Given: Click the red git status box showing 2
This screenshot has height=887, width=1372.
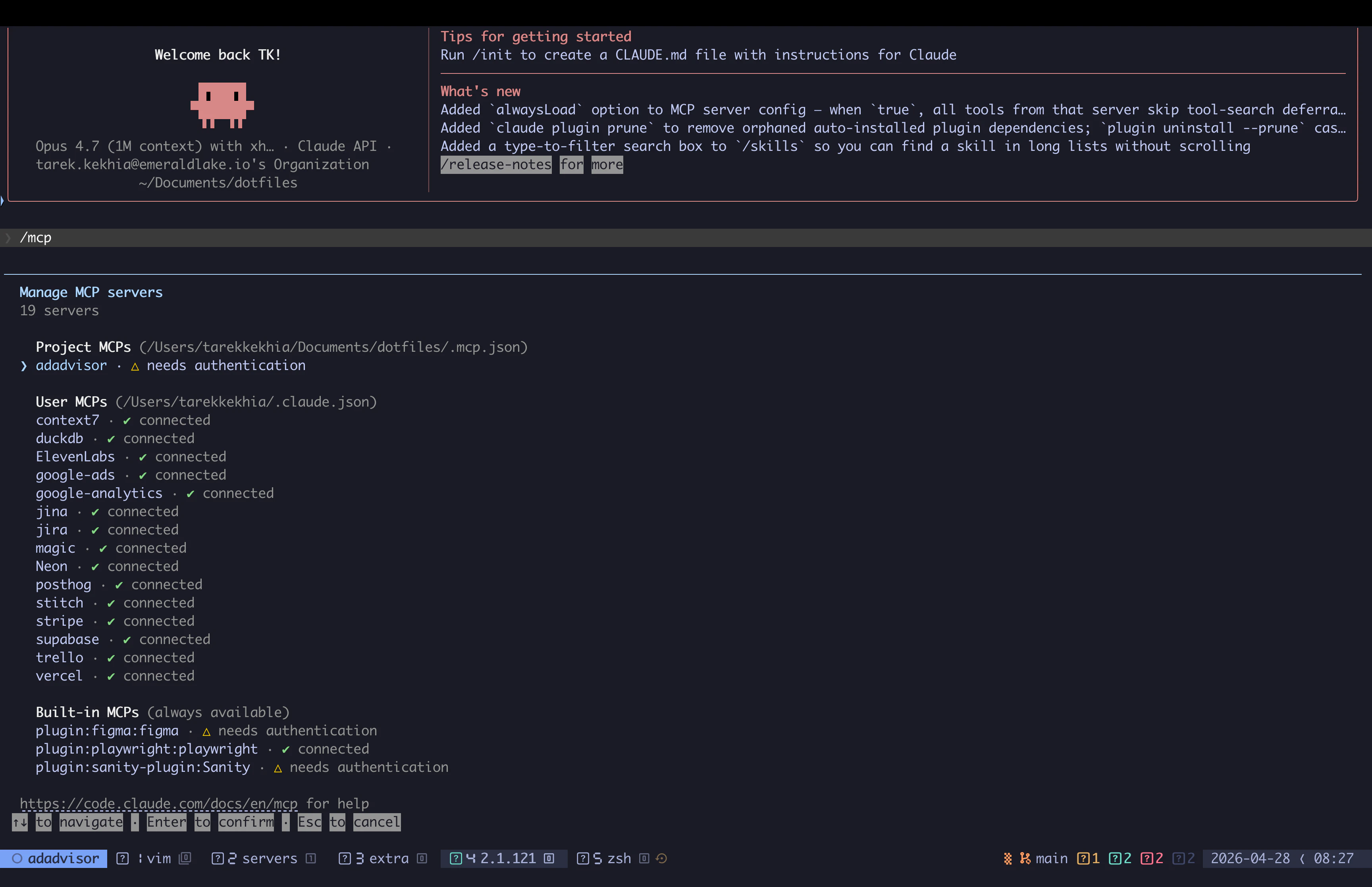Looking at the screenshot, I should (1152, 858).
